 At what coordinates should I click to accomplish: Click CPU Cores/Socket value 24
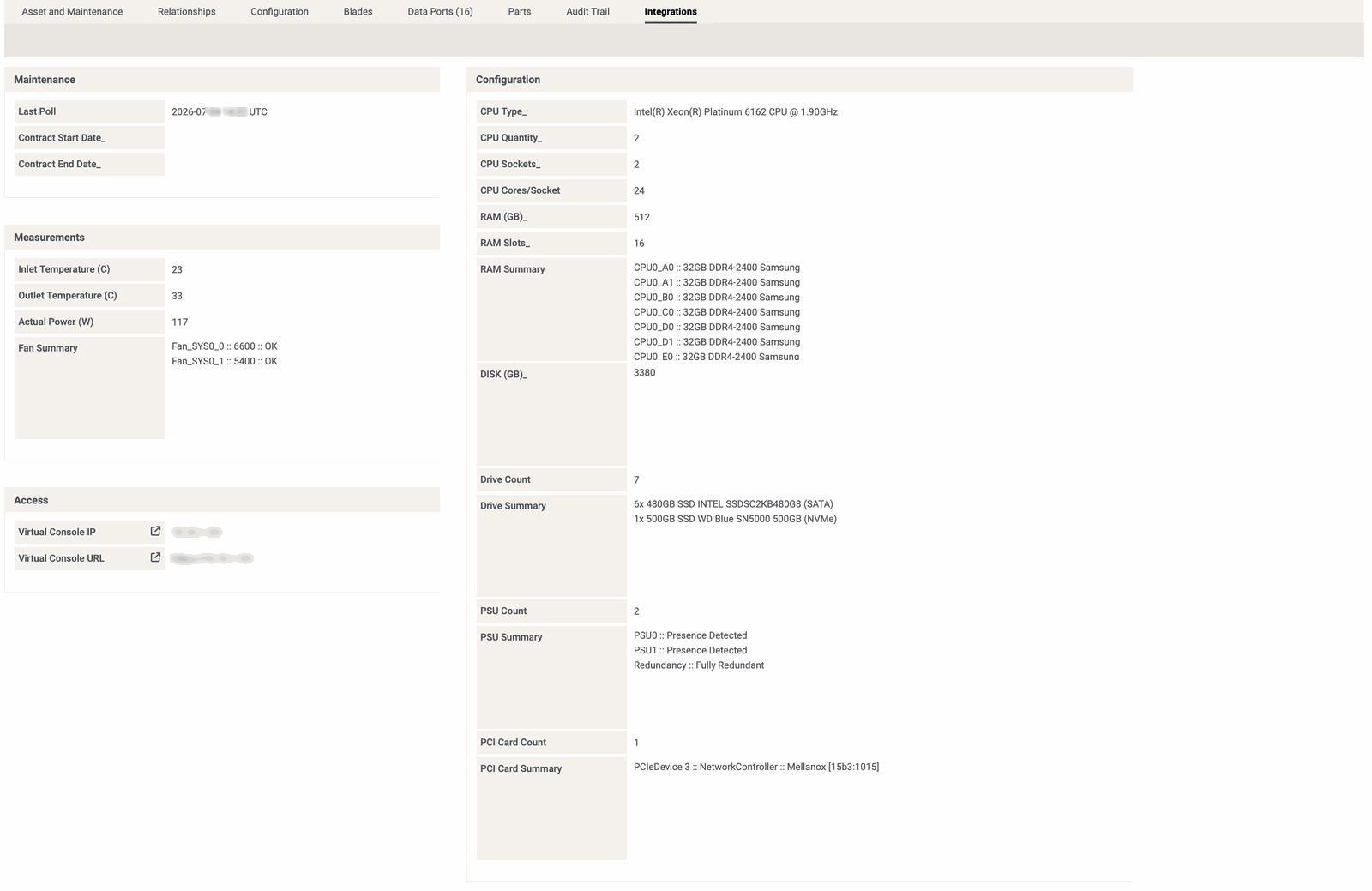coord(639,190)
